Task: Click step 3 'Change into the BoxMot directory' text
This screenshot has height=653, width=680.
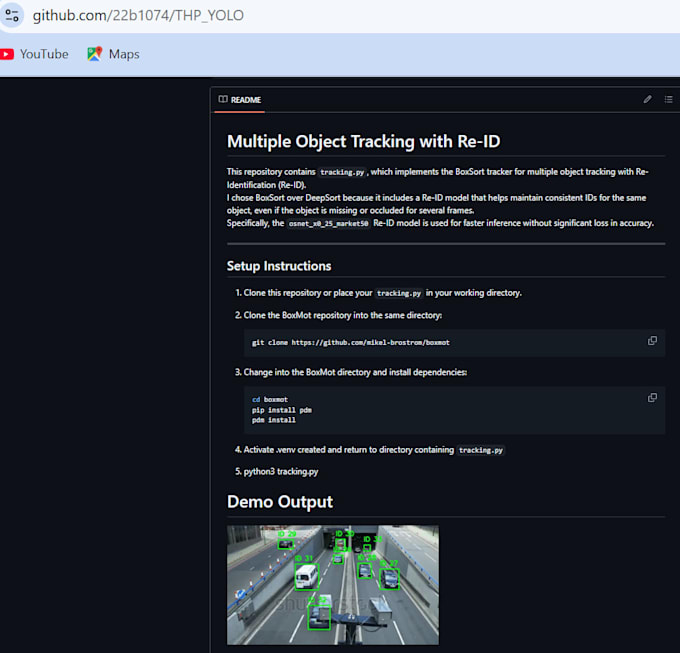Action: tap(355, 372)
